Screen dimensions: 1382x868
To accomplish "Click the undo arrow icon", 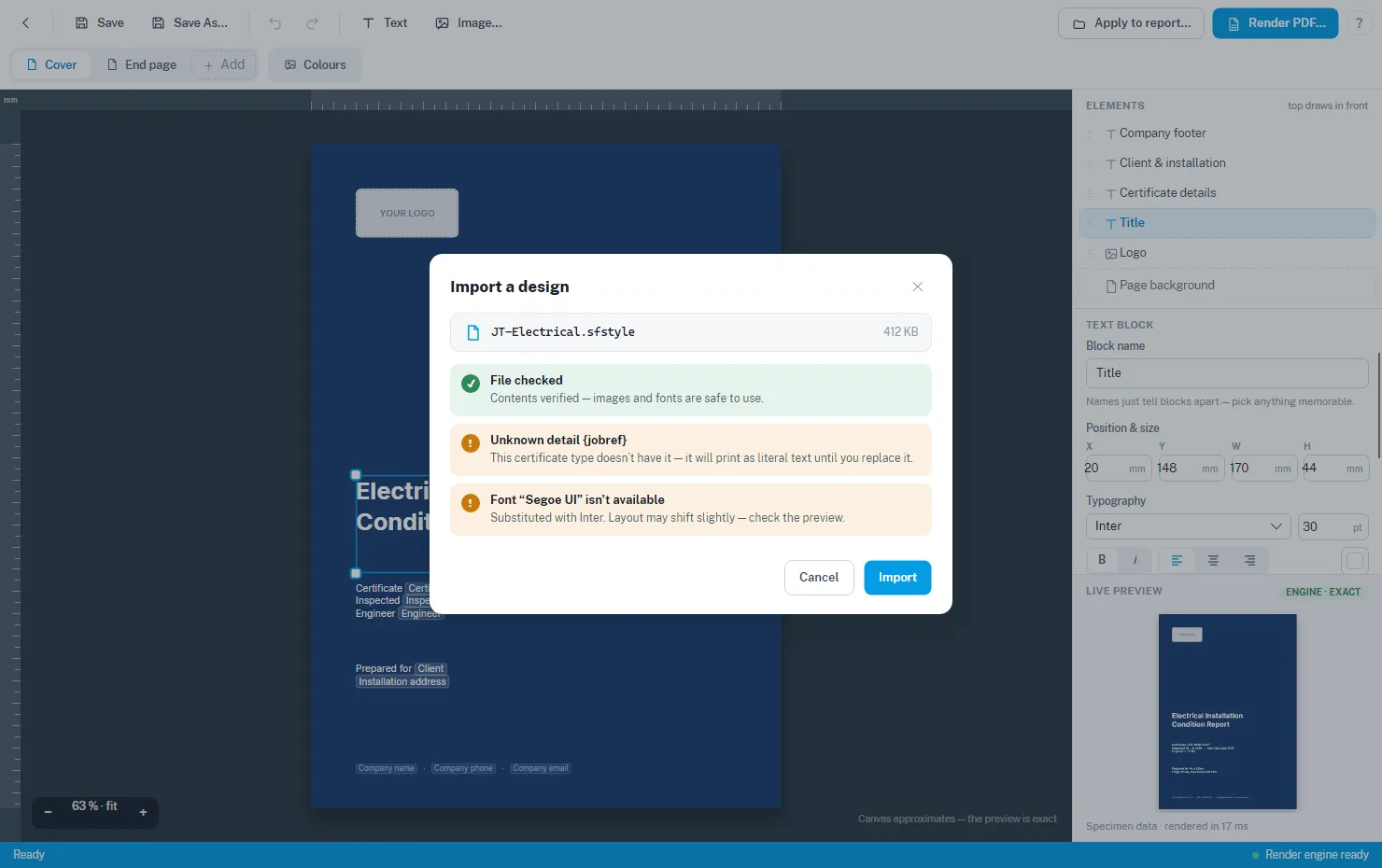I will coord(275,23).
